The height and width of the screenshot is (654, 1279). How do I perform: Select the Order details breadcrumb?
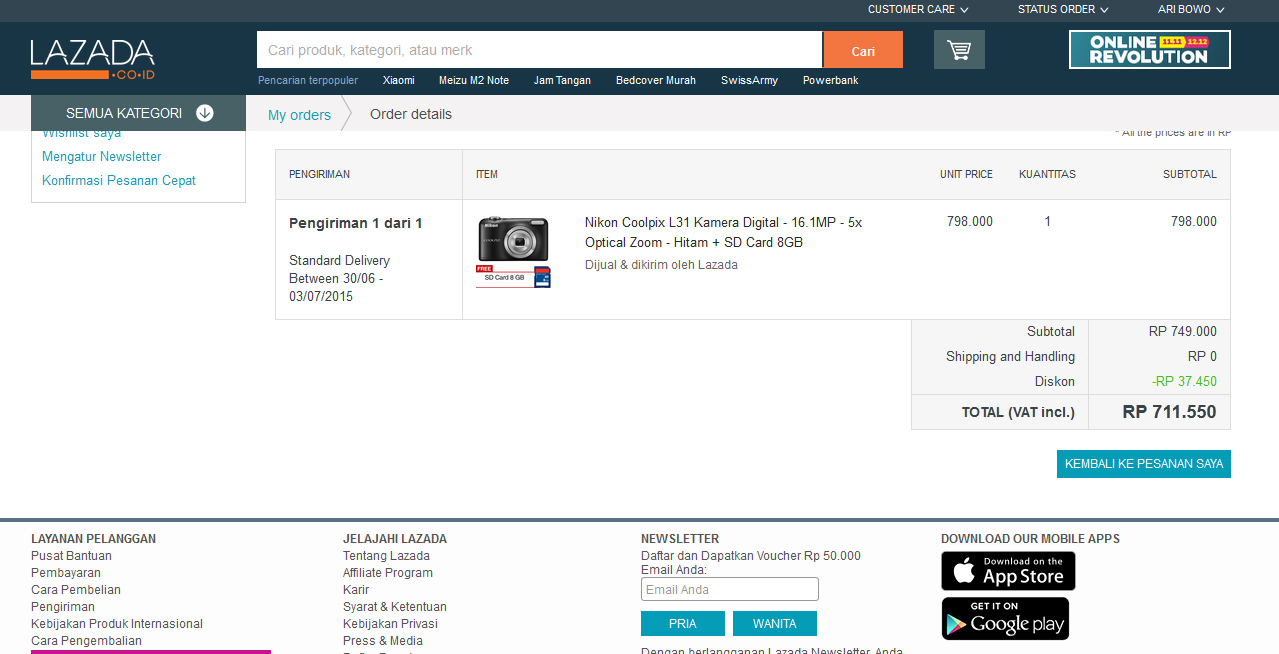[x=411, y=114]
